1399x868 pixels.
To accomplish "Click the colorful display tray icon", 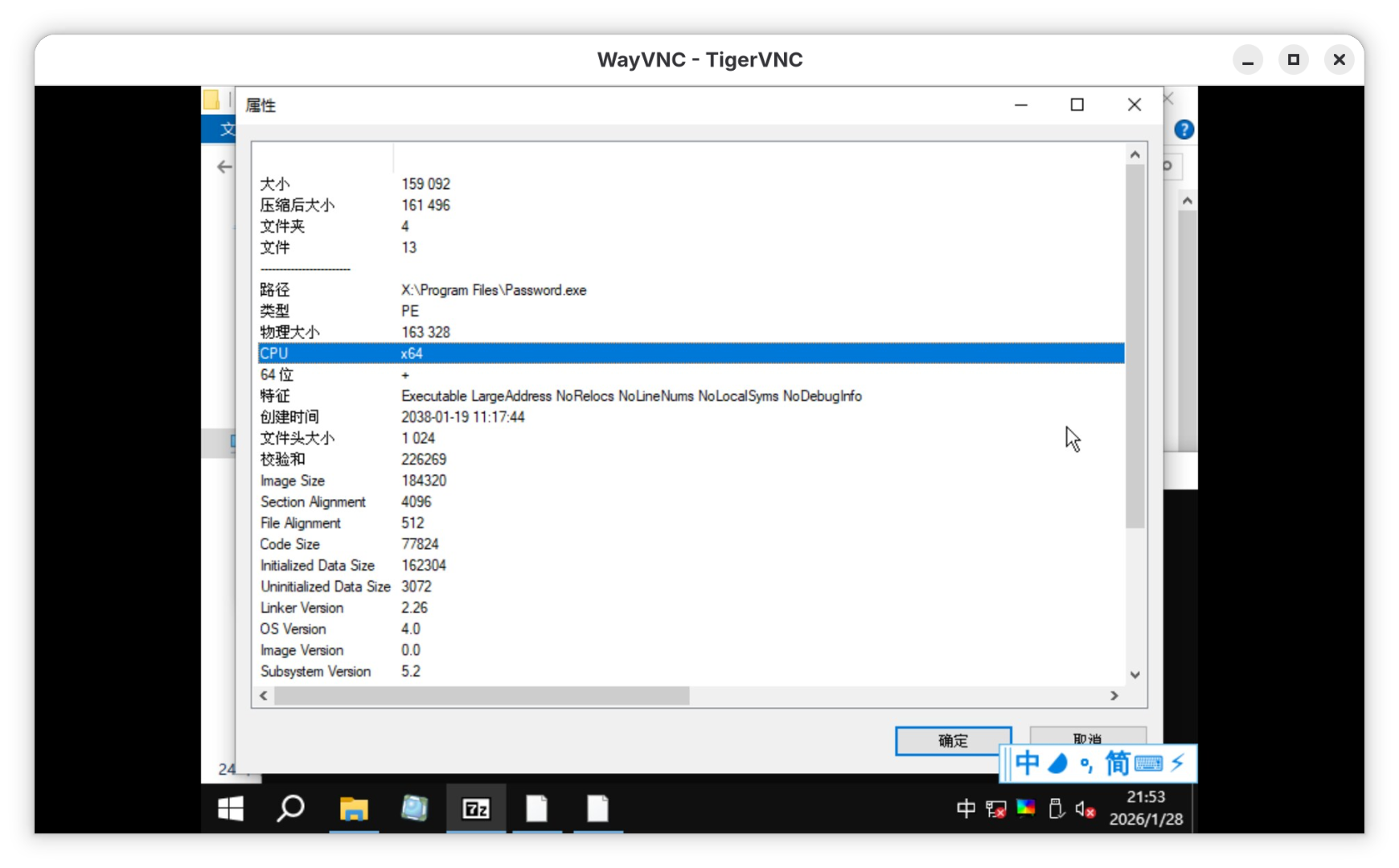I will (x=1026, y=809).
